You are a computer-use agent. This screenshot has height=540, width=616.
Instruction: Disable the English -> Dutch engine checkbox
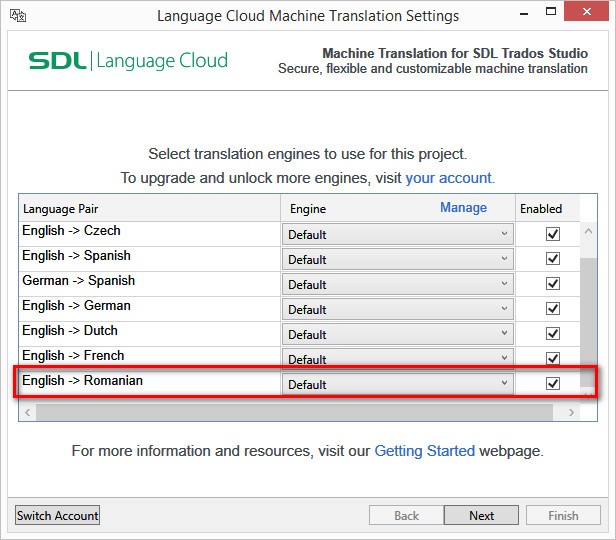pyautogui.click(x=552, y=334)
